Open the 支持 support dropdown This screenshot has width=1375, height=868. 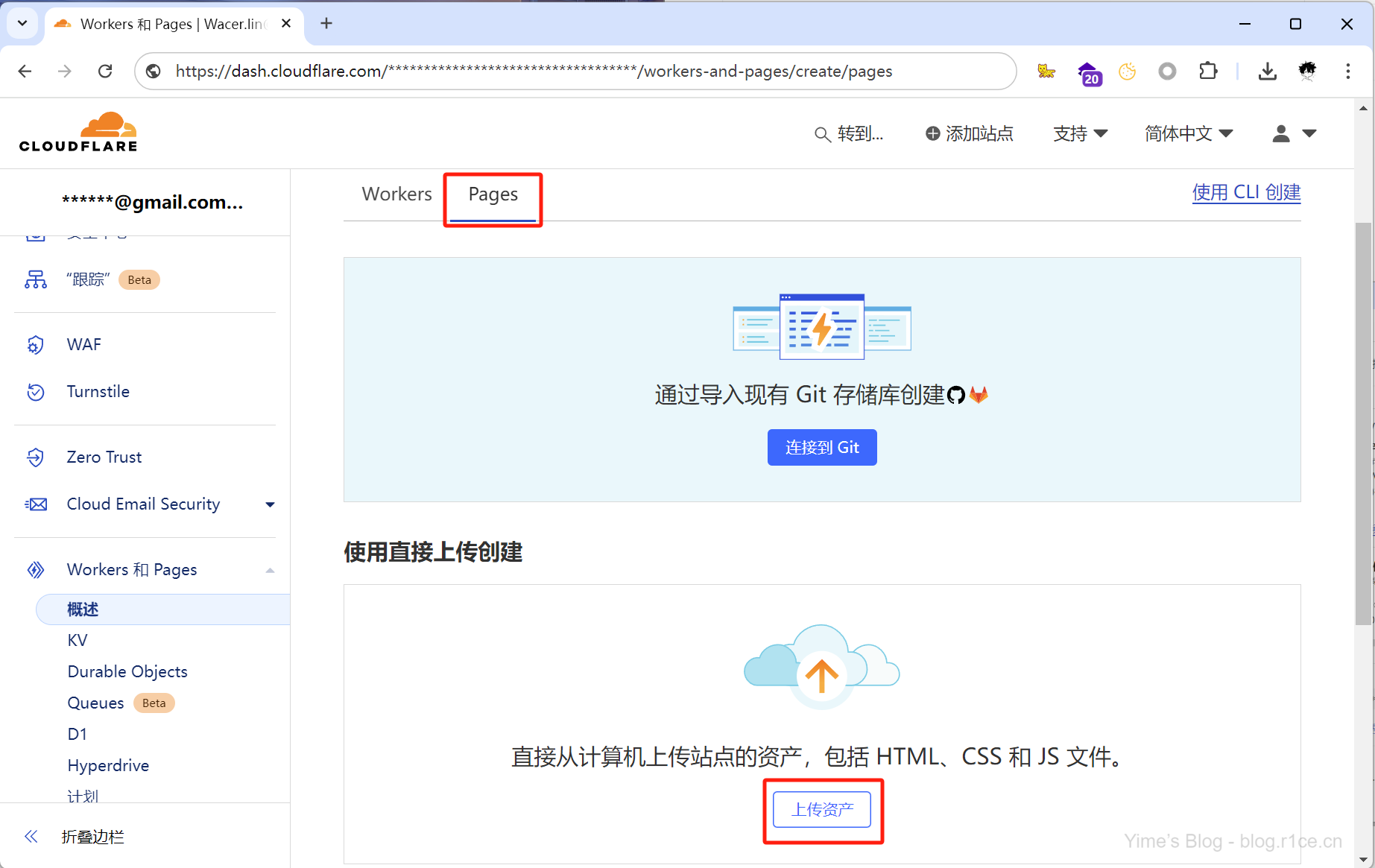click(1080, 133)
